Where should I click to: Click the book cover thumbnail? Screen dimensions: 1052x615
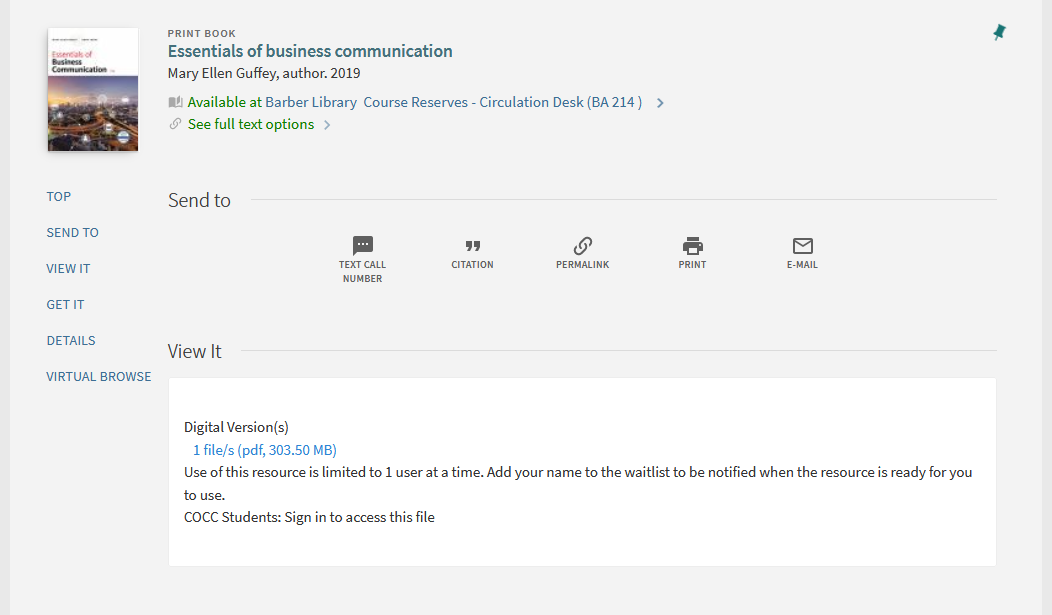[x=92, y=89]
